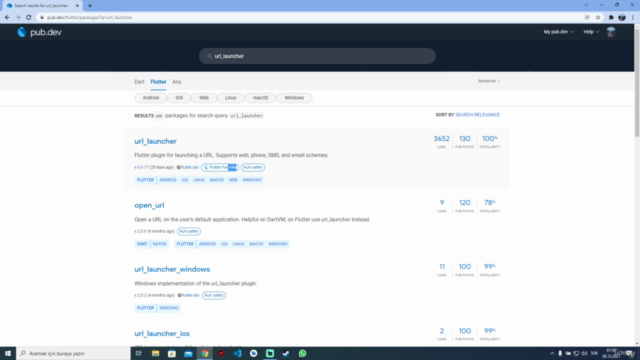Click the Windows taskbar search box
Image resolution: width=640 pixels, height=360 pixels.
tap(73, 353)
